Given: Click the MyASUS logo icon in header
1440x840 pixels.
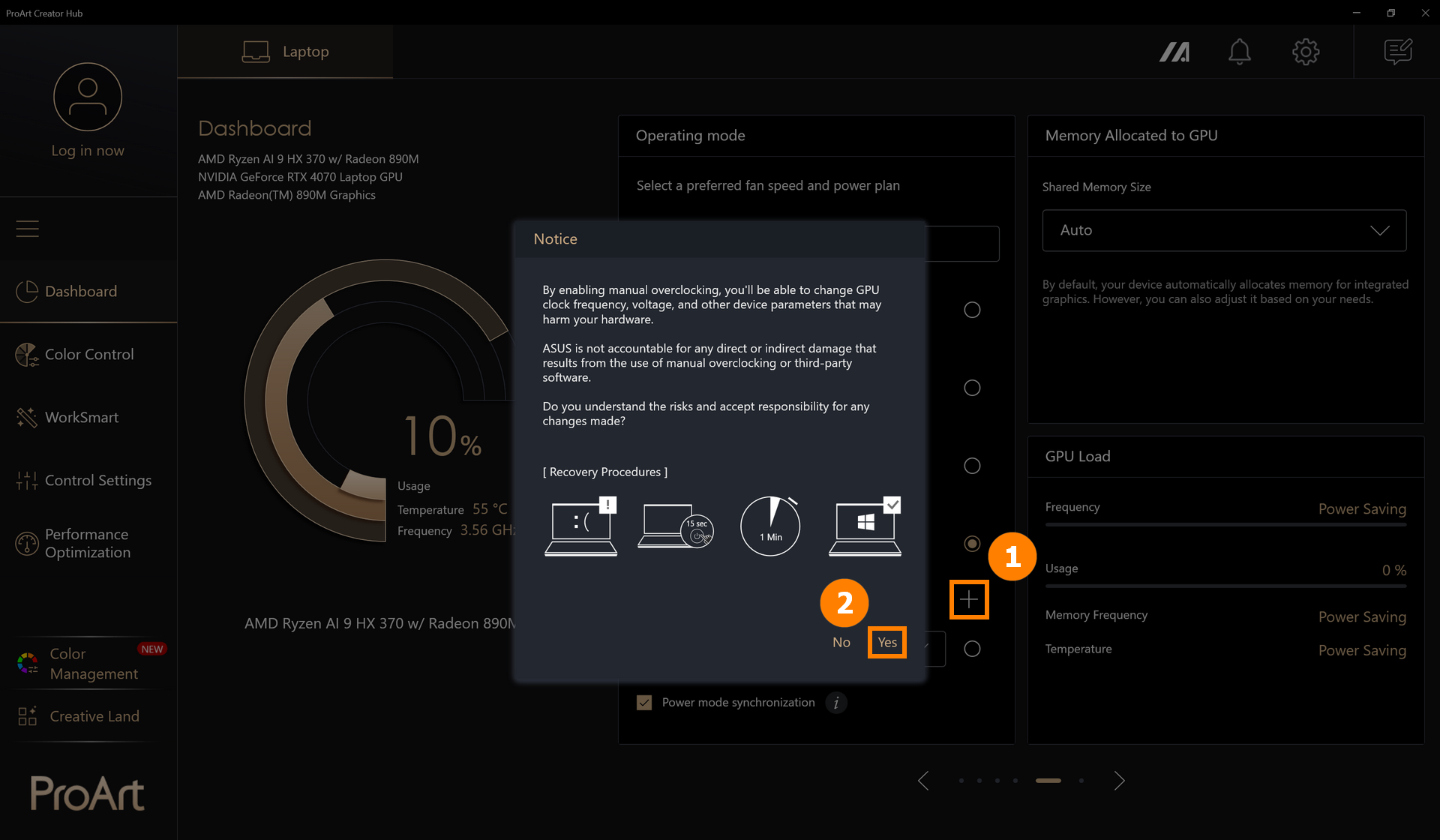Looking at the screenshot, I should click(x=1174, y=52).
